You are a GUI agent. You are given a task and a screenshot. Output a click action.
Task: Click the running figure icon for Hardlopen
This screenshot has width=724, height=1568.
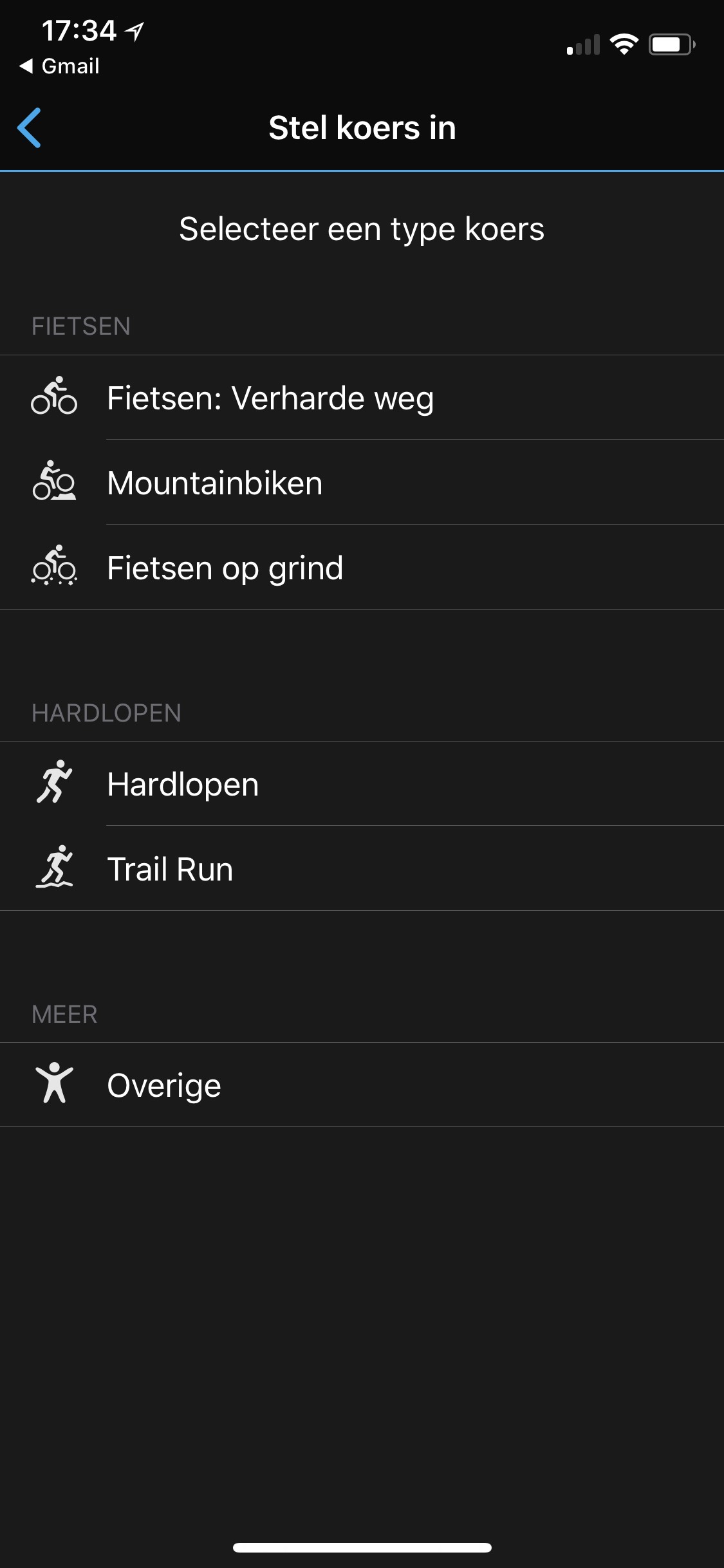54,782
